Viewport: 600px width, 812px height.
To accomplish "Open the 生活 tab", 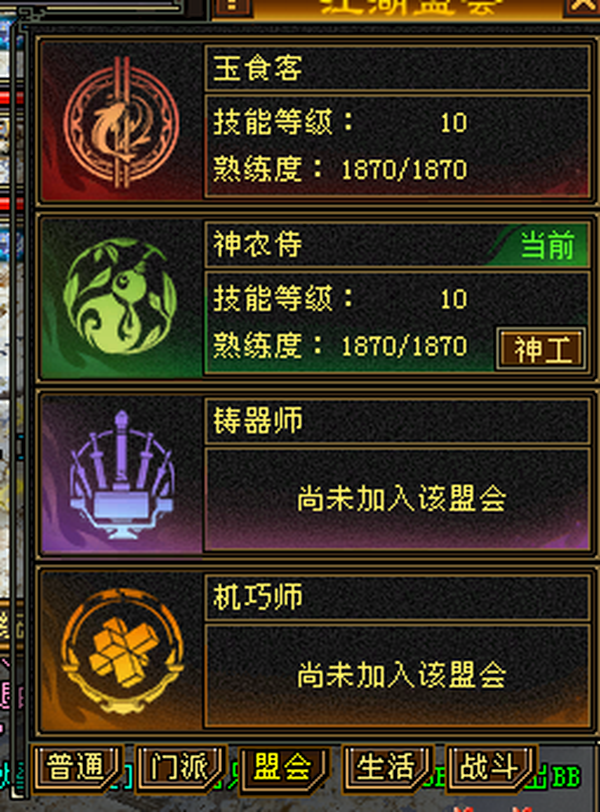I will click(388, 768).
